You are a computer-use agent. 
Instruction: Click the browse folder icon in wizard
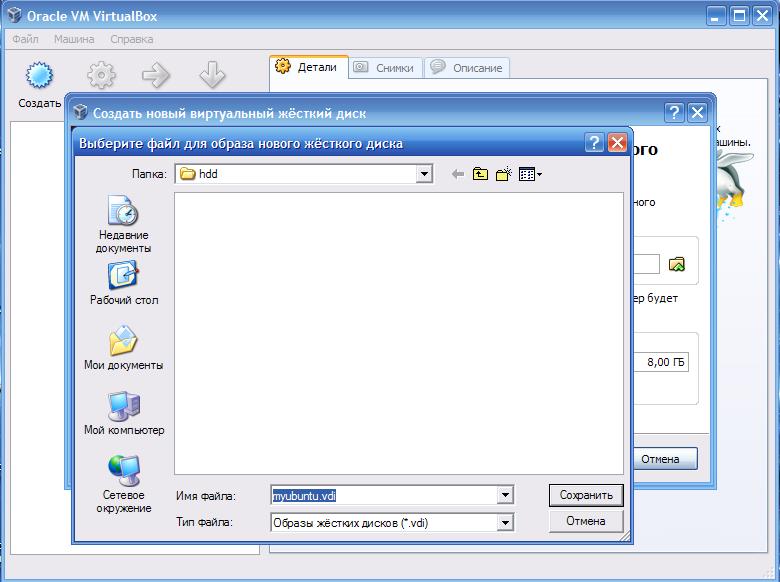(x=677, y=264)
